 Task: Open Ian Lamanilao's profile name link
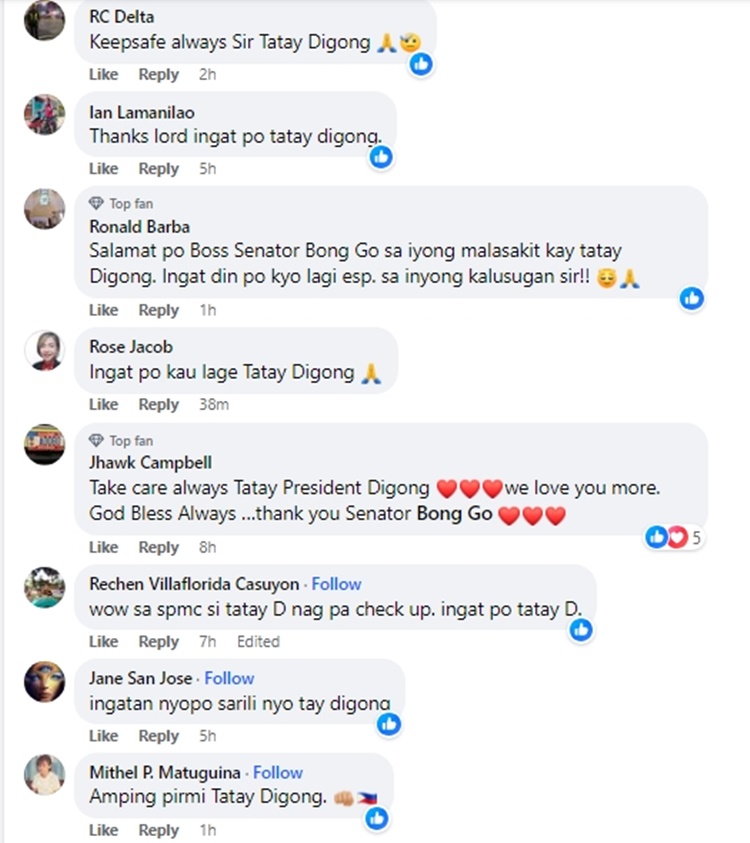(142, 112)
